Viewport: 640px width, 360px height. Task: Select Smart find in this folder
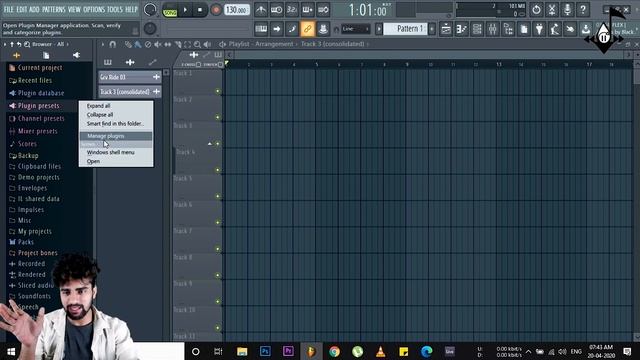point(115,124)
